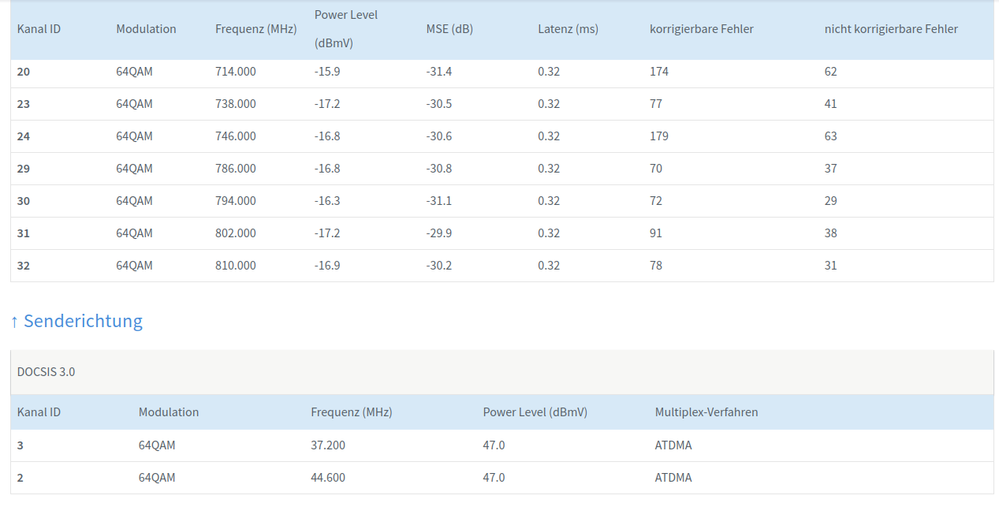Viewport: 999px width, 510px height.
Task: Click frequency value 794.000
Action: 235,201
